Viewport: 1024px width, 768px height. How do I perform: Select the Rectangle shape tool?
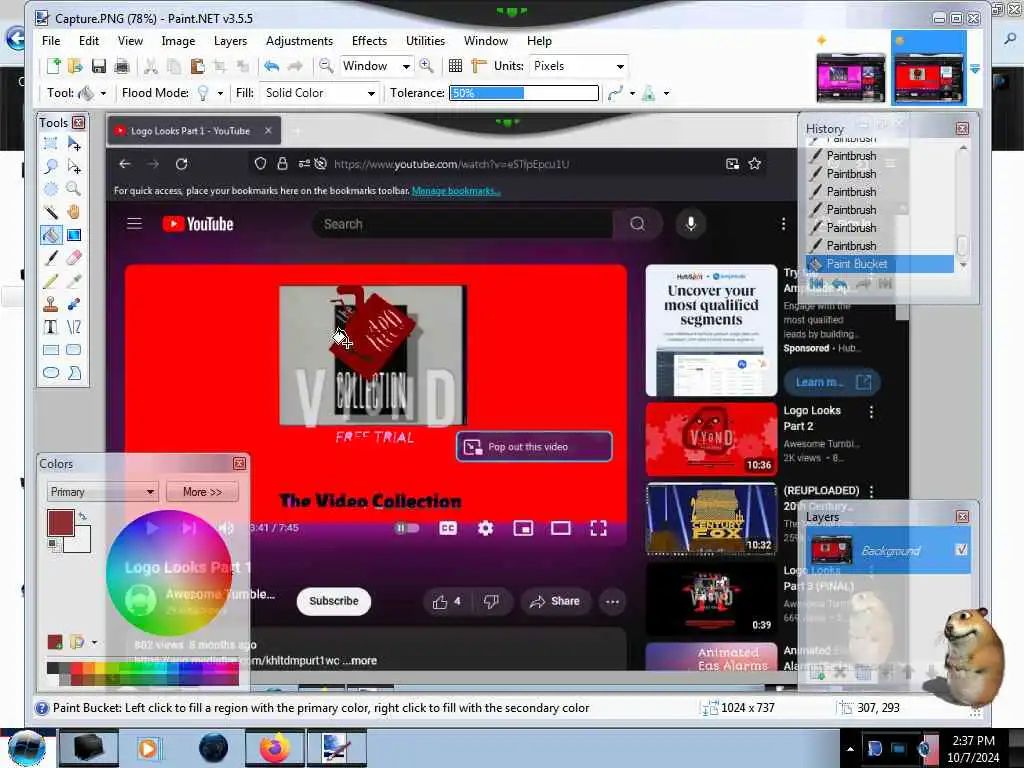(50, 350)
